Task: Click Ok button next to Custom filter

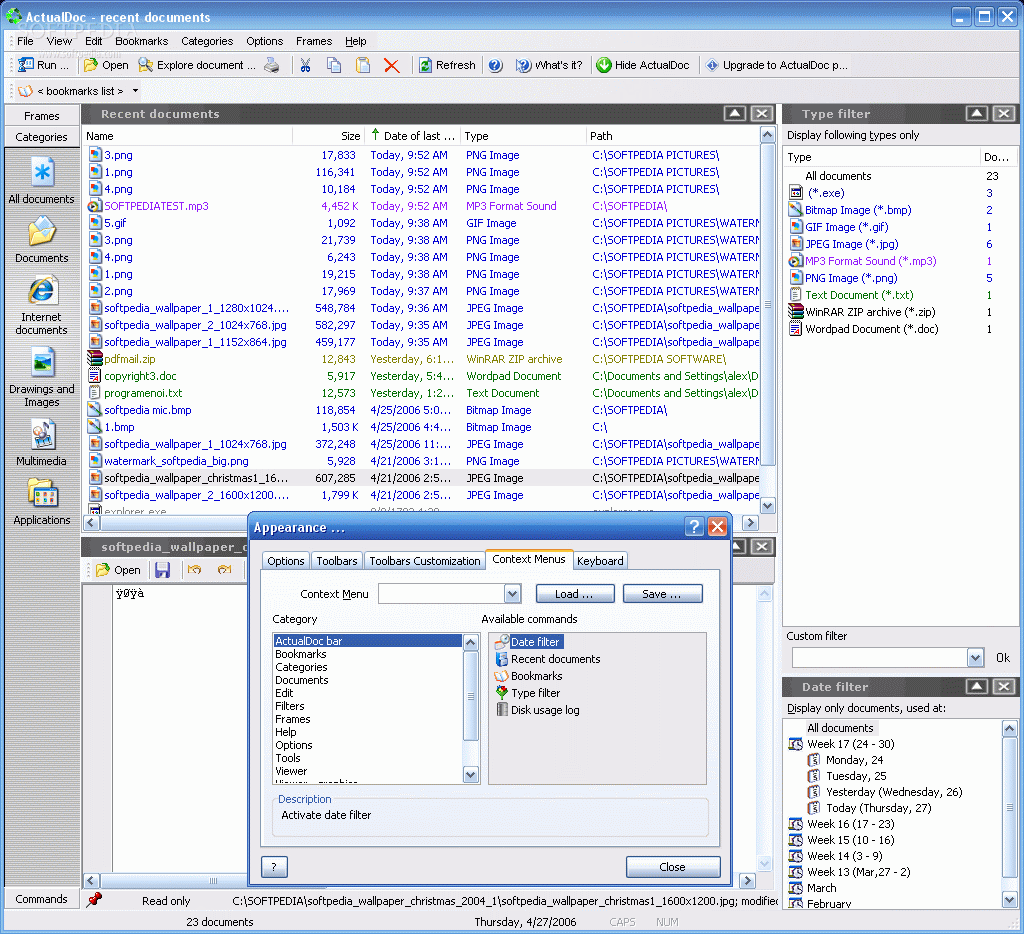Action: (x=1002, y=658)
